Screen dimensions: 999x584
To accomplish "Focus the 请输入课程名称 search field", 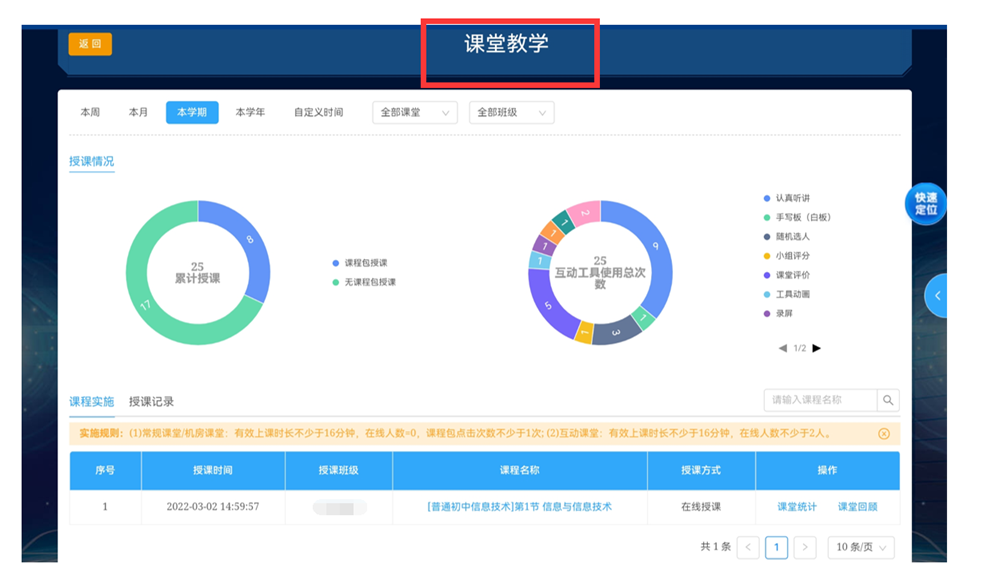I will point(821,400).
